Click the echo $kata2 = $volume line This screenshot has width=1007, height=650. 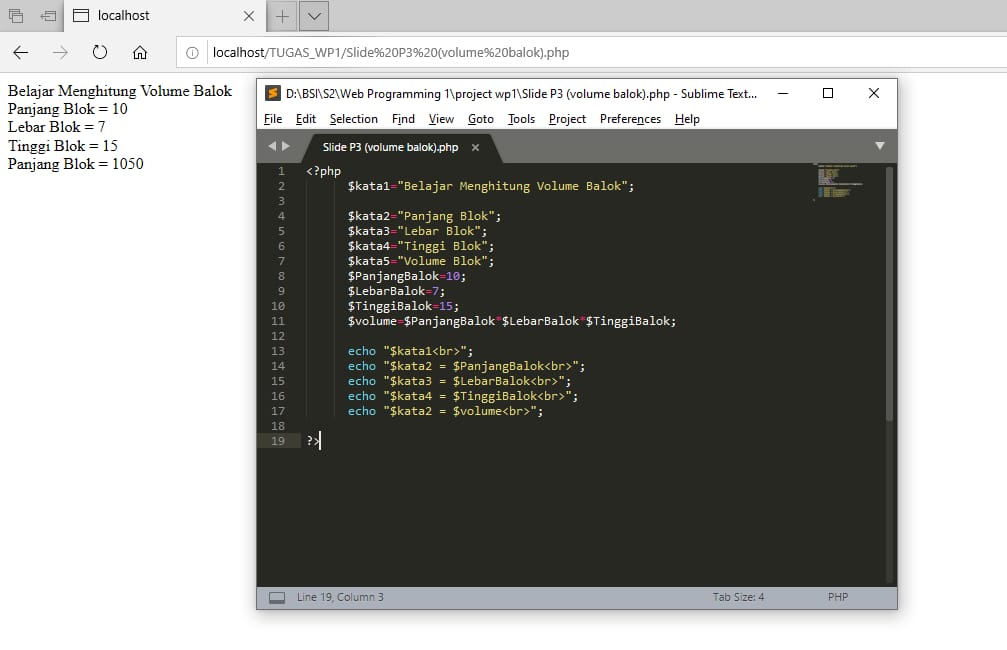445,411
